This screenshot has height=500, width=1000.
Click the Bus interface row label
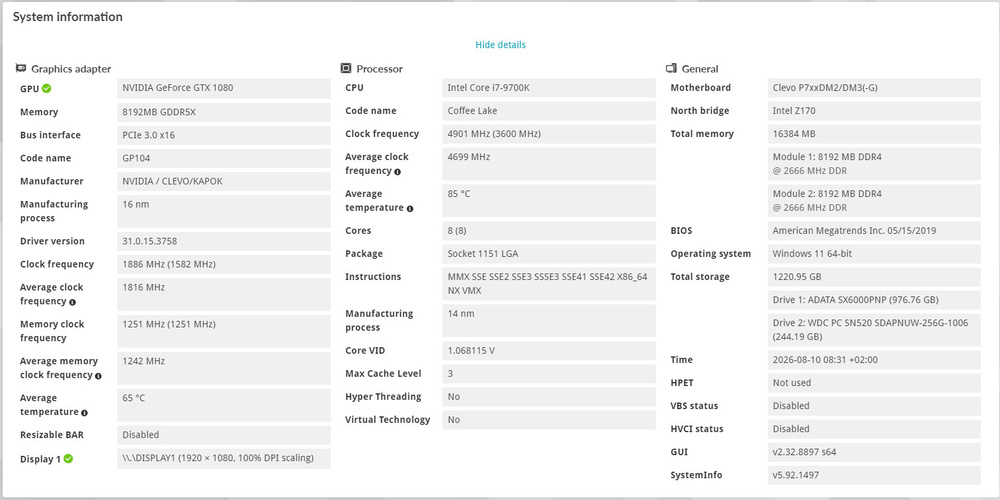pyautogui.click(x=50, y=135)
